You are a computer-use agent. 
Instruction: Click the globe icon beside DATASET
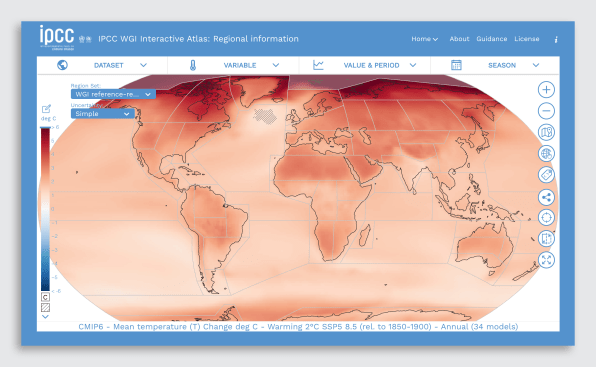(62, 65)
